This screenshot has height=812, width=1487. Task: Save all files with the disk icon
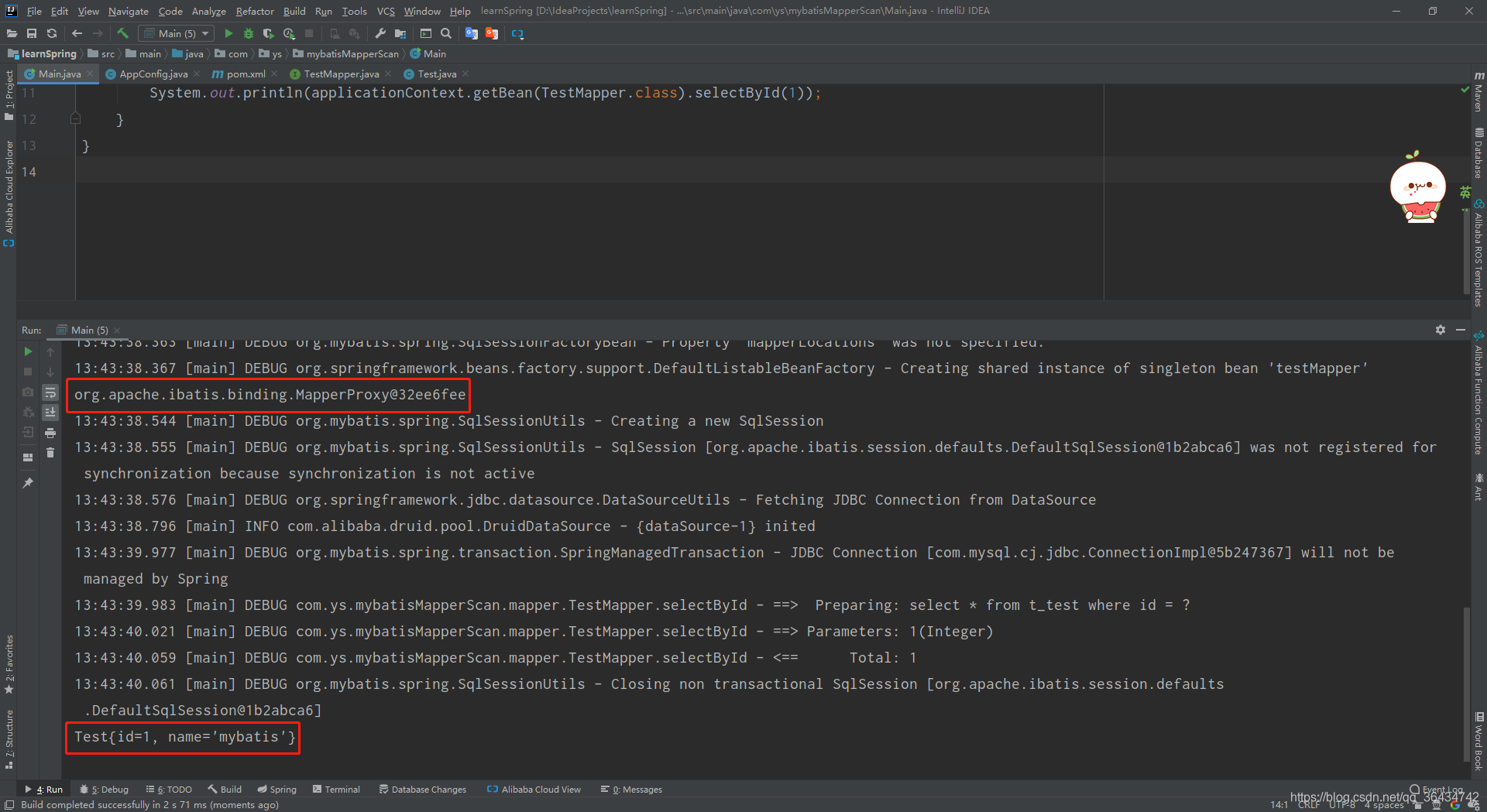(x=32, y=33)
